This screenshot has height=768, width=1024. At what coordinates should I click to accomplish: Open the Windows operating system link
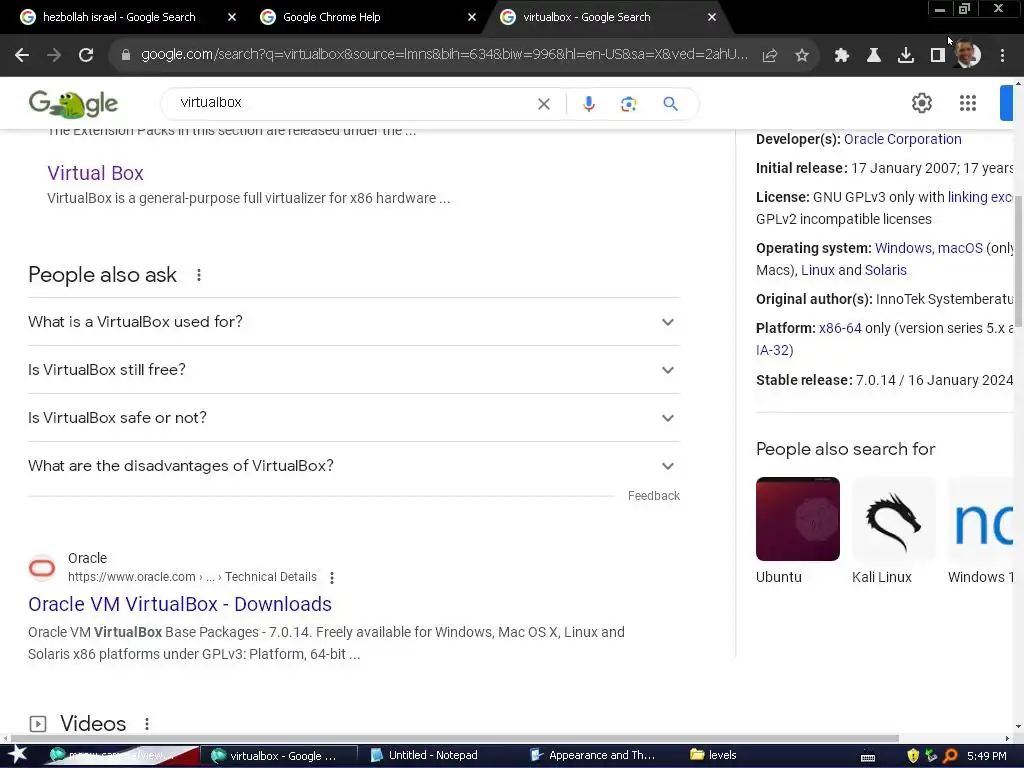903,248
